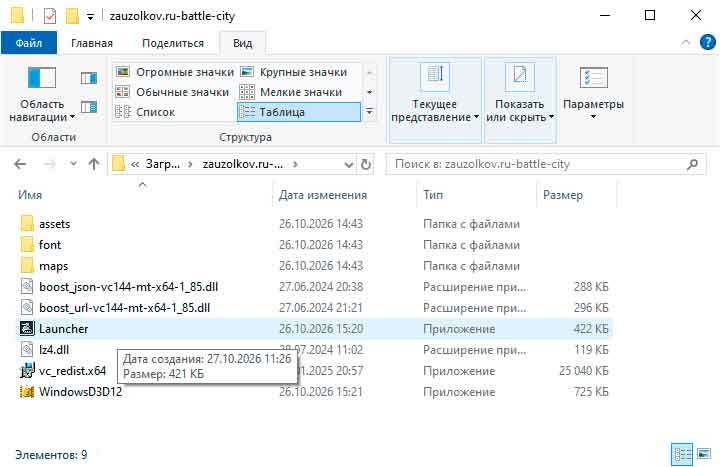
Task: Go up one folder level arrow
Action: point(94,164)
